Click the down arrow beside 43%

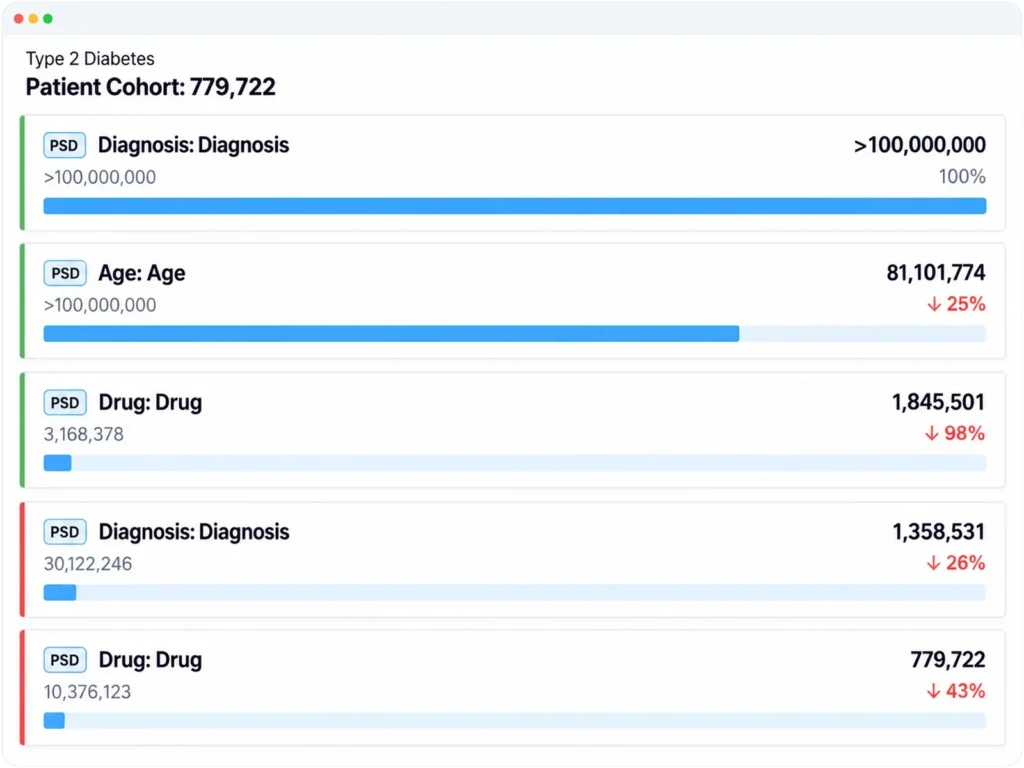934,691
